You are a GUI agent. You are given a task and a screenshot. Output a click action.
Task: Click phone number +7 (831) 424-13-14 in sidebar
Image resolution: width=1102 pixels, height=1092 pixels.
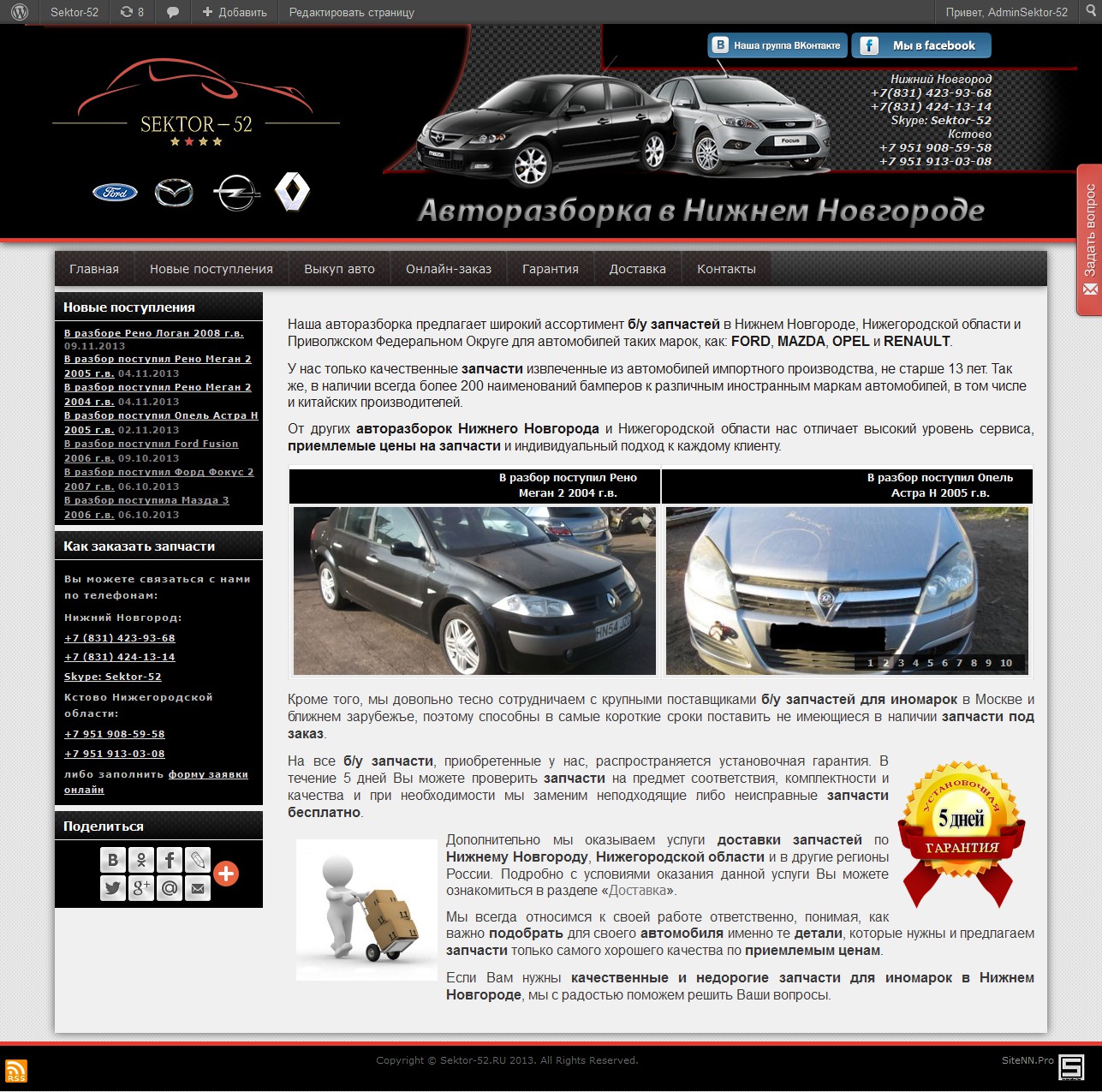(x=120, y=657)
